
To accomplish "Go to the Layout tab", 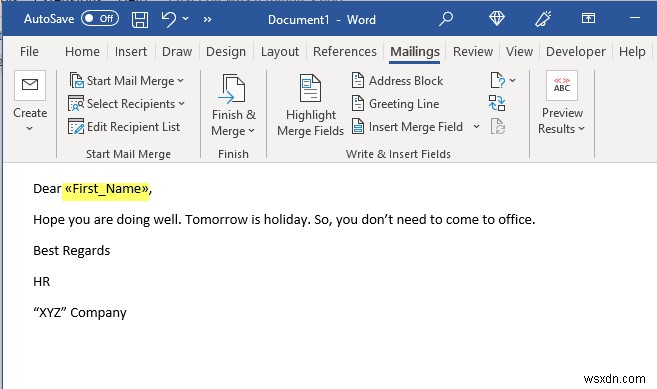I will coord(280,52).
